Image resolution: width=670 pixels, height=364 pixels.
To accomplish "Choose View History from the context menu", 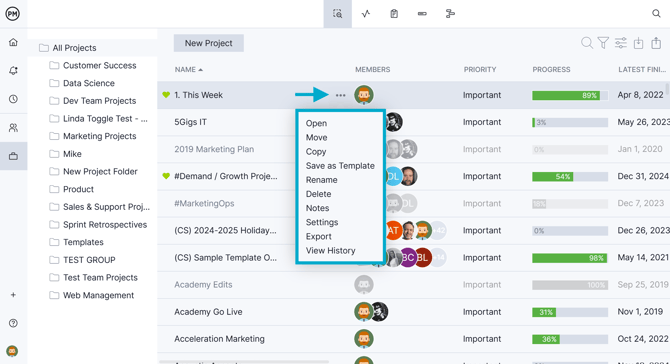I will click(330, 250).
